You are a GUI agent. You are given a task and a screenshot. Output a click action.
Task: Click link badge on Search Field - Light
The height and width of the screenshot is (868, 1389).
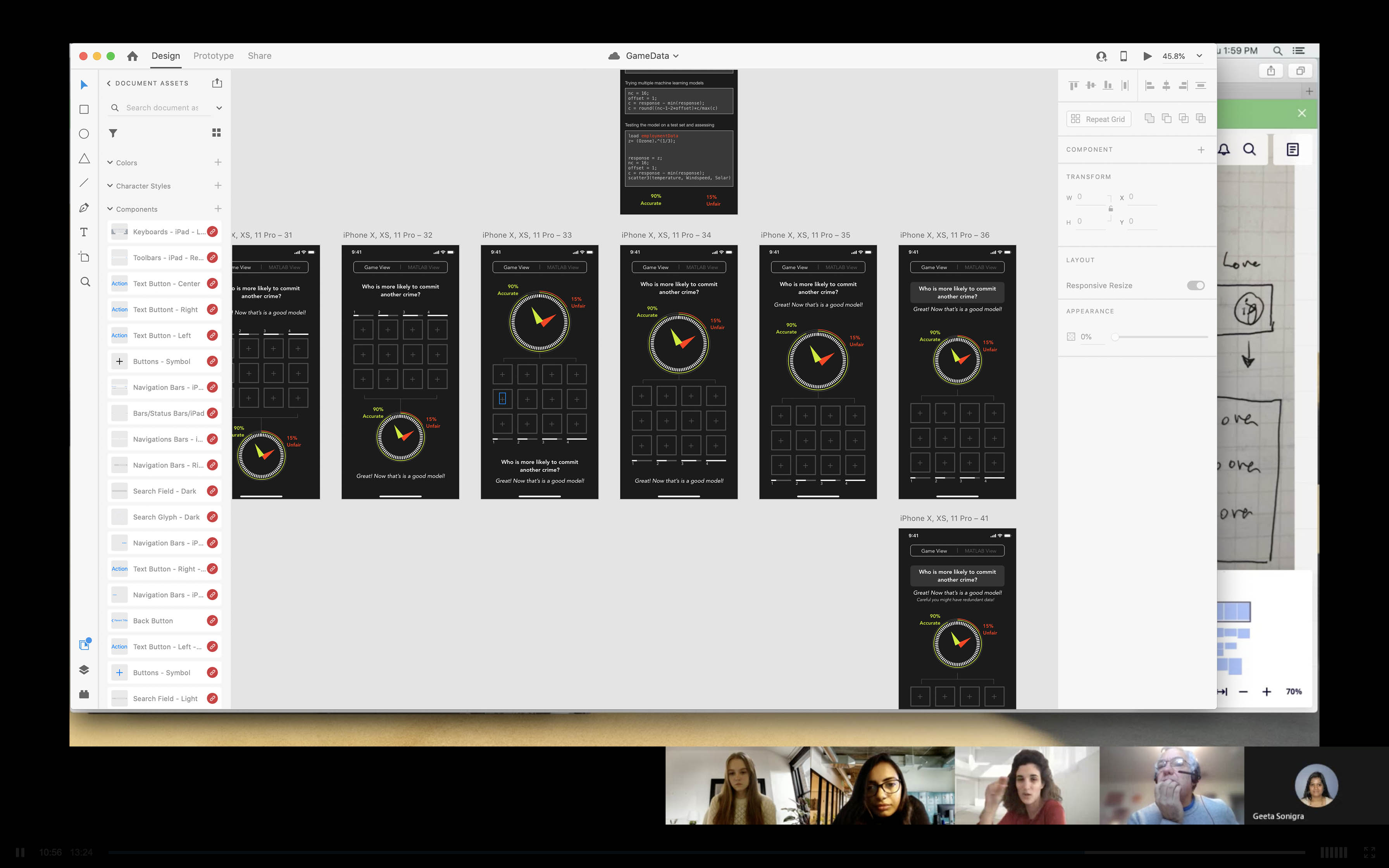pos(212,698)
